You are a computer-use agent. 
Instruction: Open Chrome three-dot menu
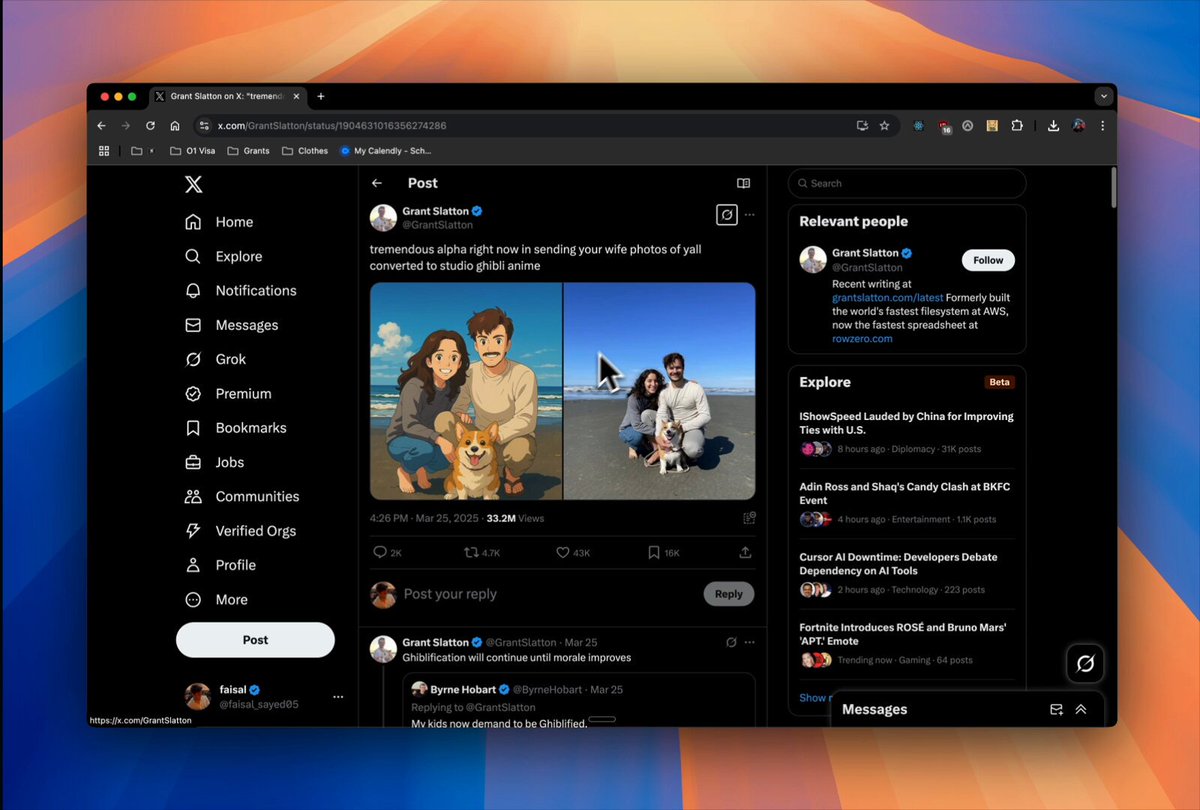click(1103, 126)
